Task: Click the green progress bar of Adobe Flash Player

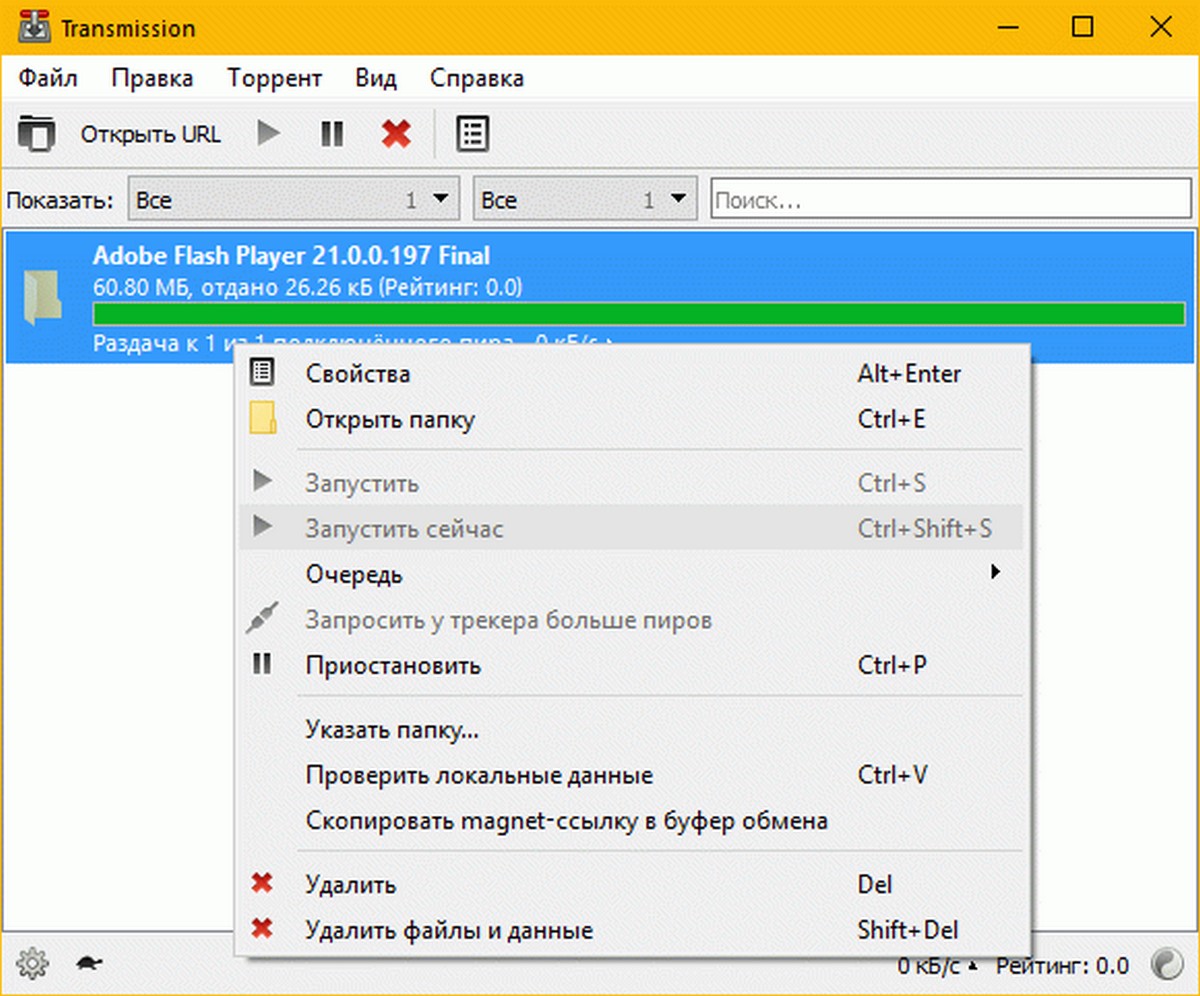Action: tap(639, 314)
